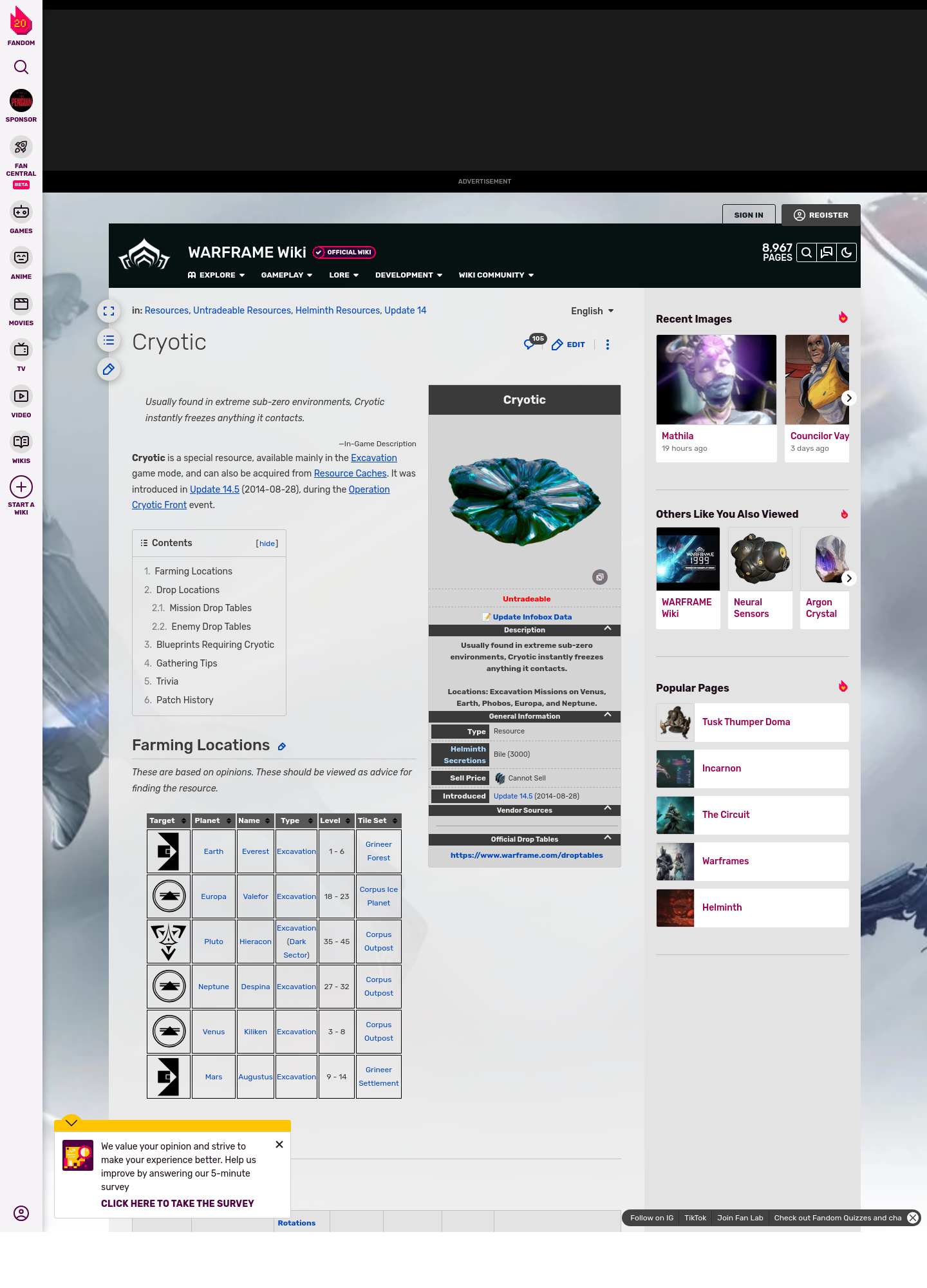Viewport: 927px width, 1288px height.
Task: Open the English language dropdown
Action: coord(592,311)
